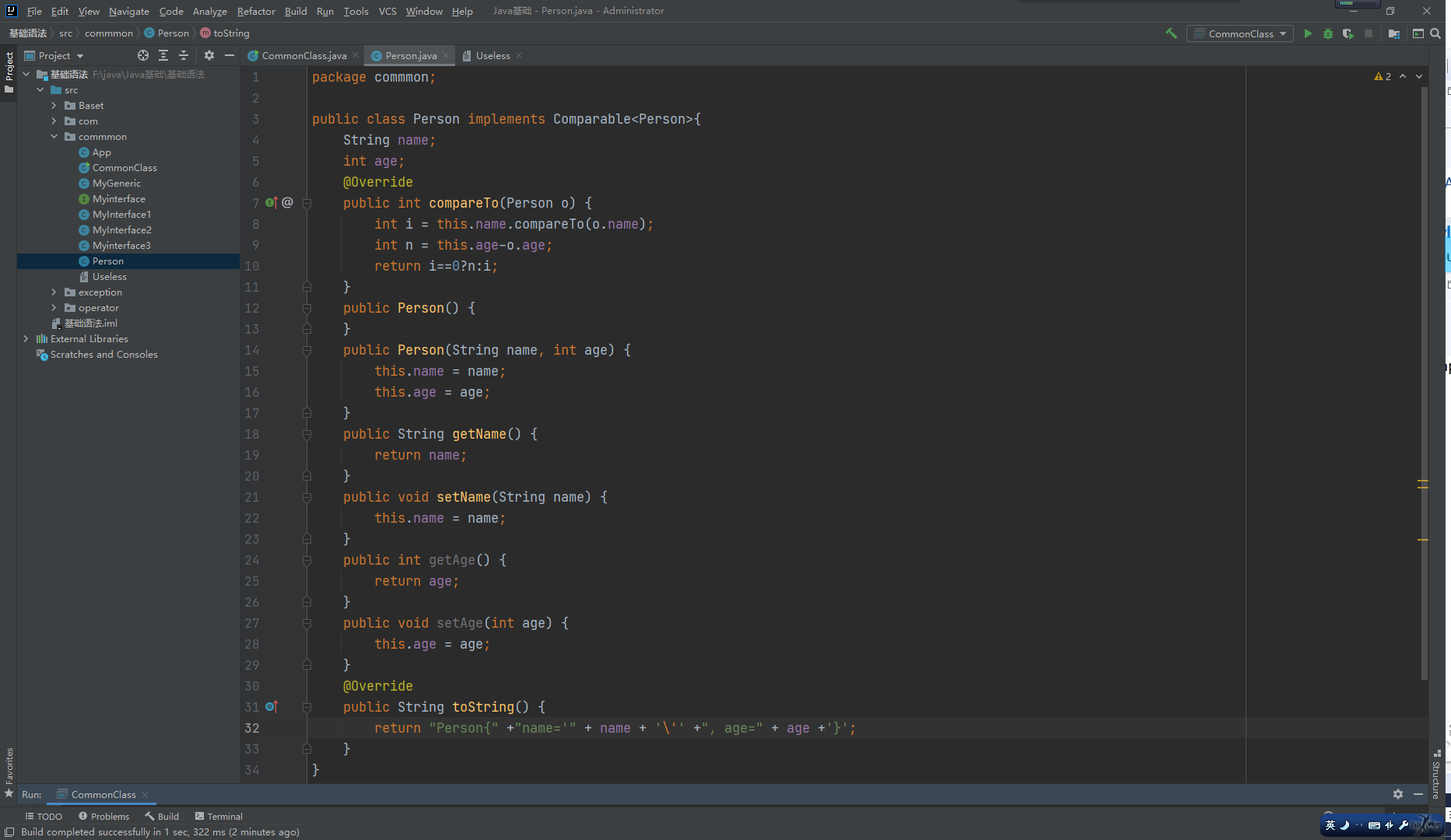Open the File menu
The image size is (1451, 840).
(x=34, y=11)
